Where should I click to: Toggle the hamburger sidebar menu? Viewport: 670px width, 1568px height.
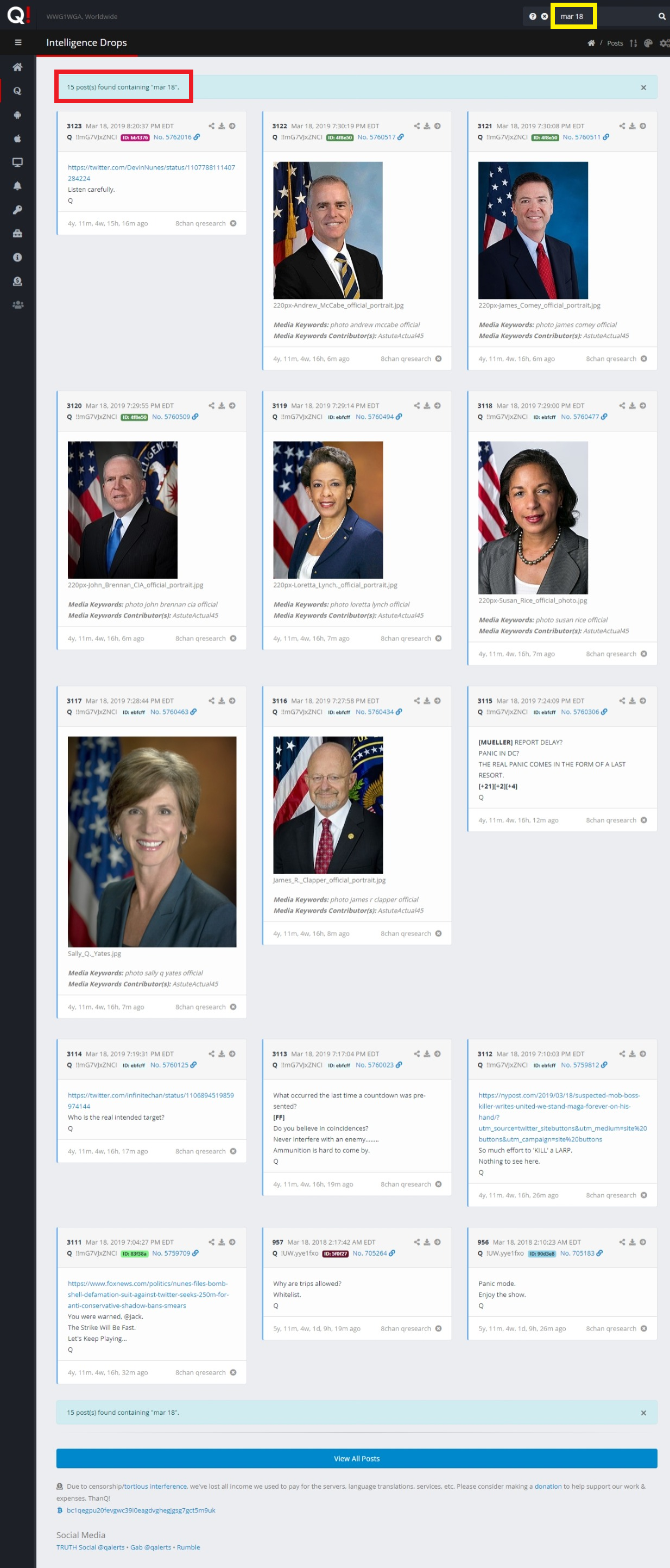pos(18,42)
